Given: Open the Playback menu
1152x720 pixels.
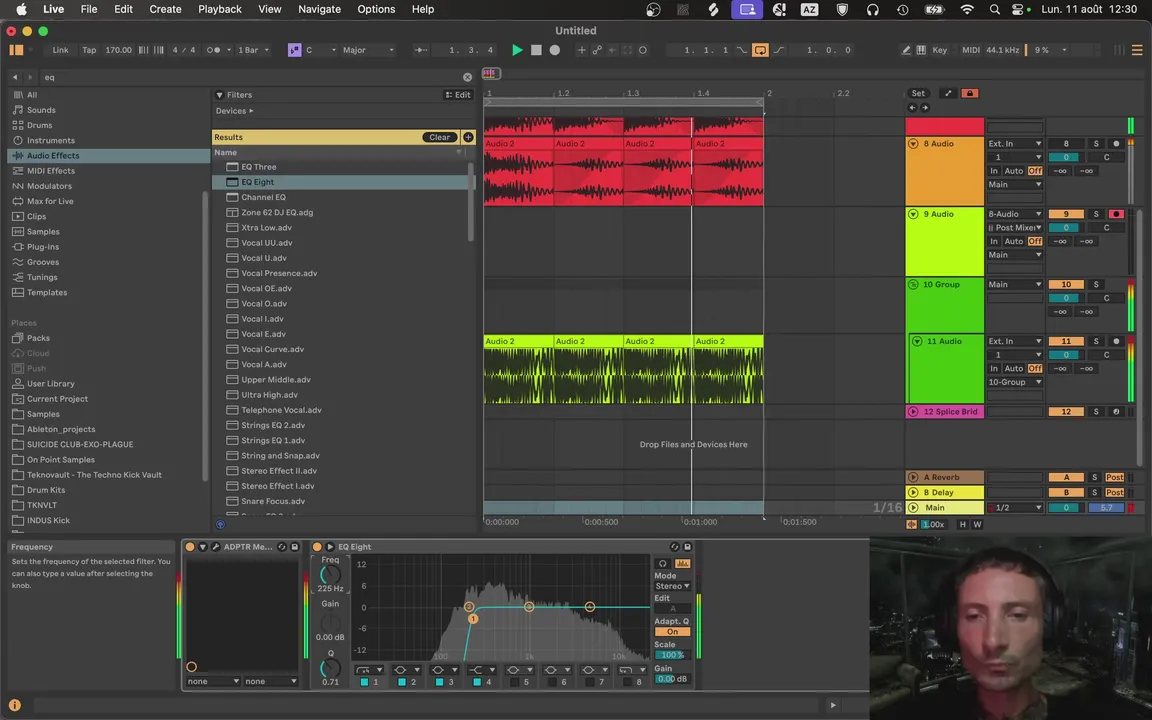Looking at the screenshot, I should [220, 9].
